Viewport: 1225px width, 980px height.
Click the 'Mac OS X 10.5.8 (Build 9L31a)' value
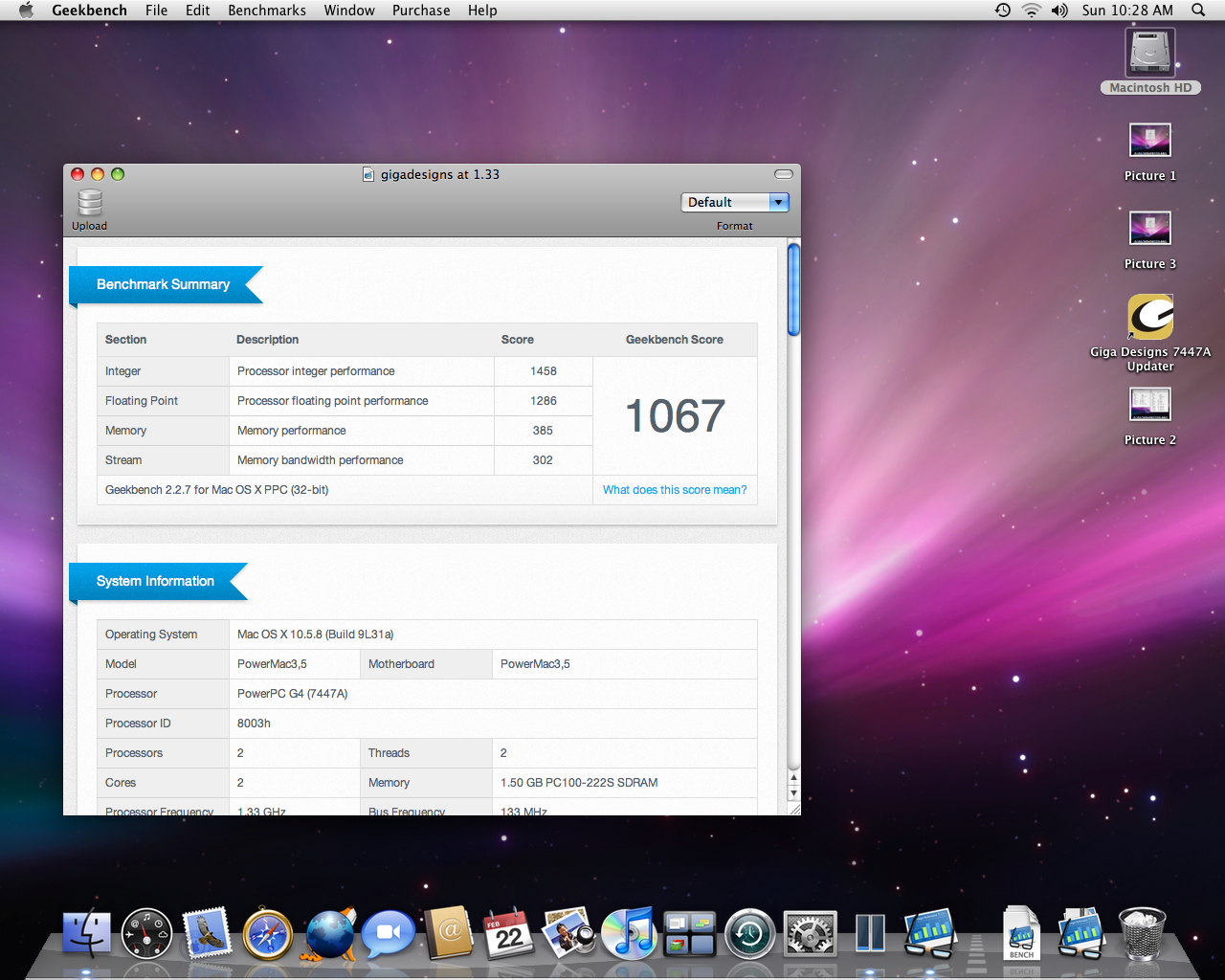(315, 635)
